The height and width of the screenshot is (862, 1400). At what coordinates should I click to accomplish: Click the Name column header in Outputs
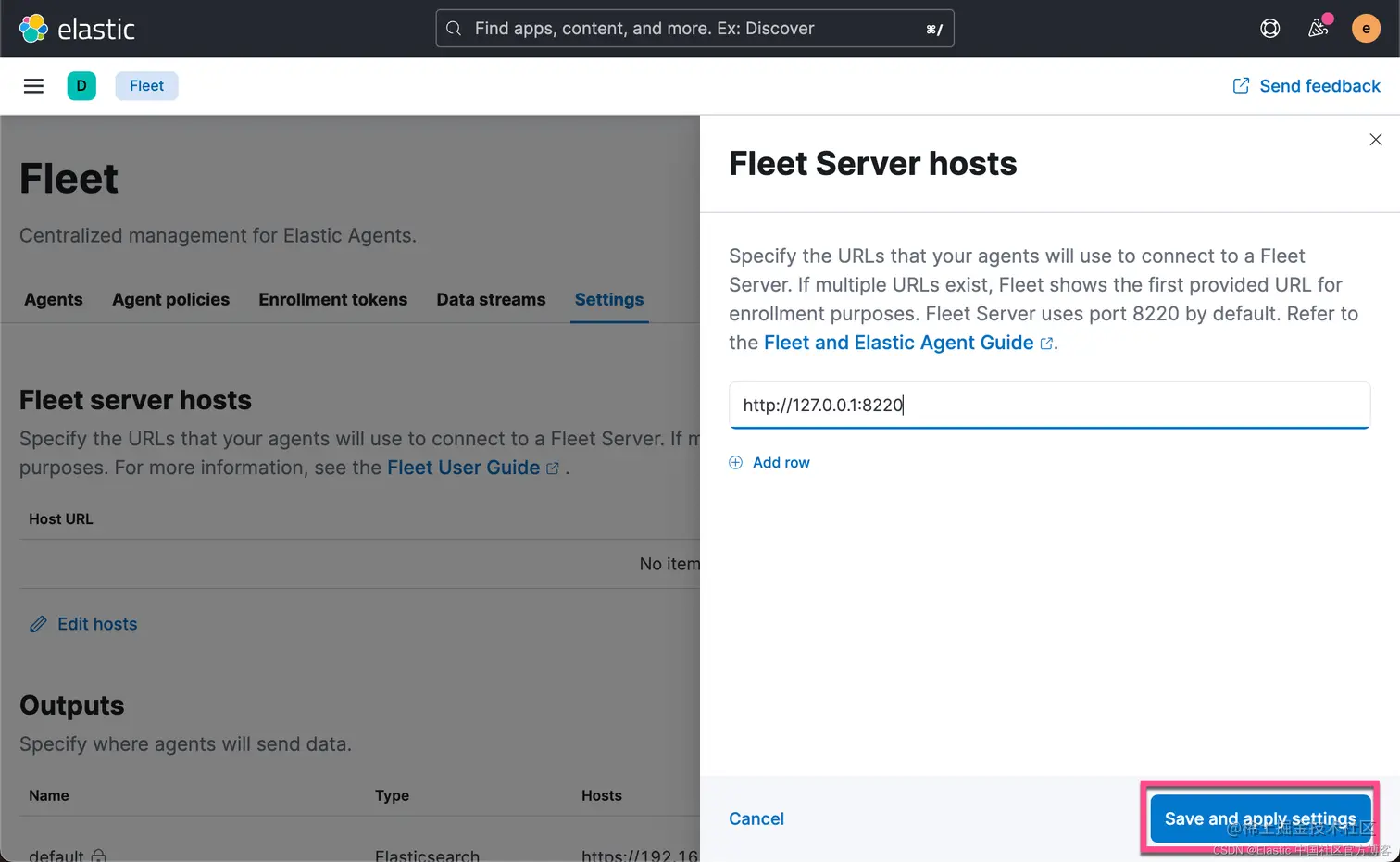pos(49,795)
